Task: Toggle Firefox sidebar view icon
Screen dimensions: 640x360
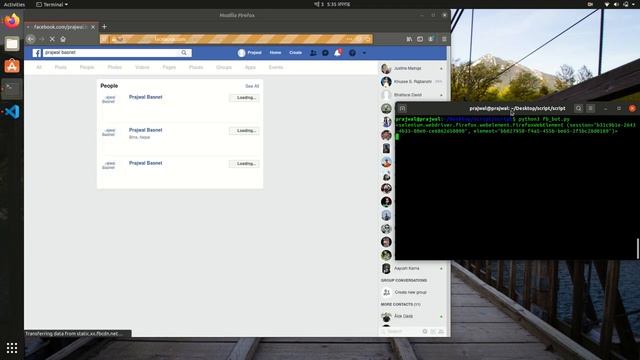Action: tap(420, 39)
